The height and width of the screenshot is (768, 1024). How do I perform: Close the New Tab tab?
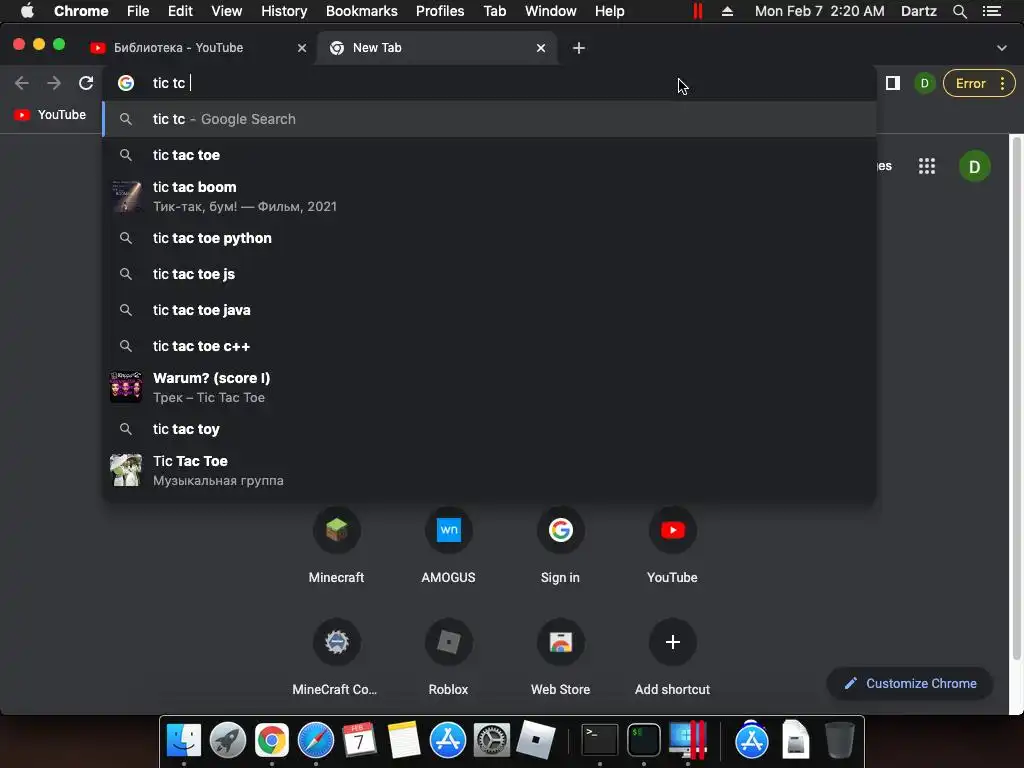click(541, 48)
